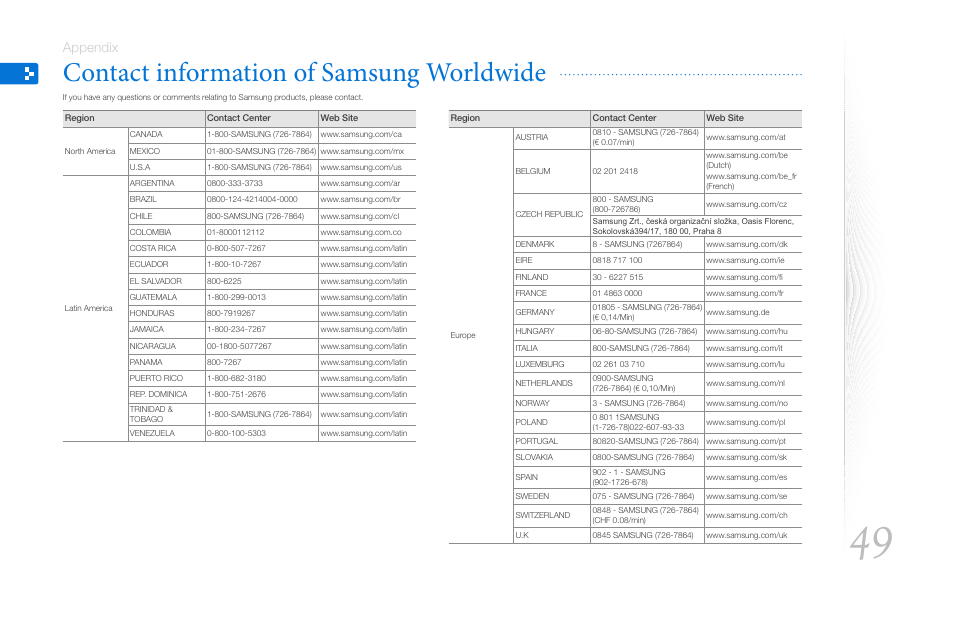954x630 pixels.
Task: Select the NICARAGUA phone number 00-1800-5077267
Action: pyautogui.click(x=239, y=346)
